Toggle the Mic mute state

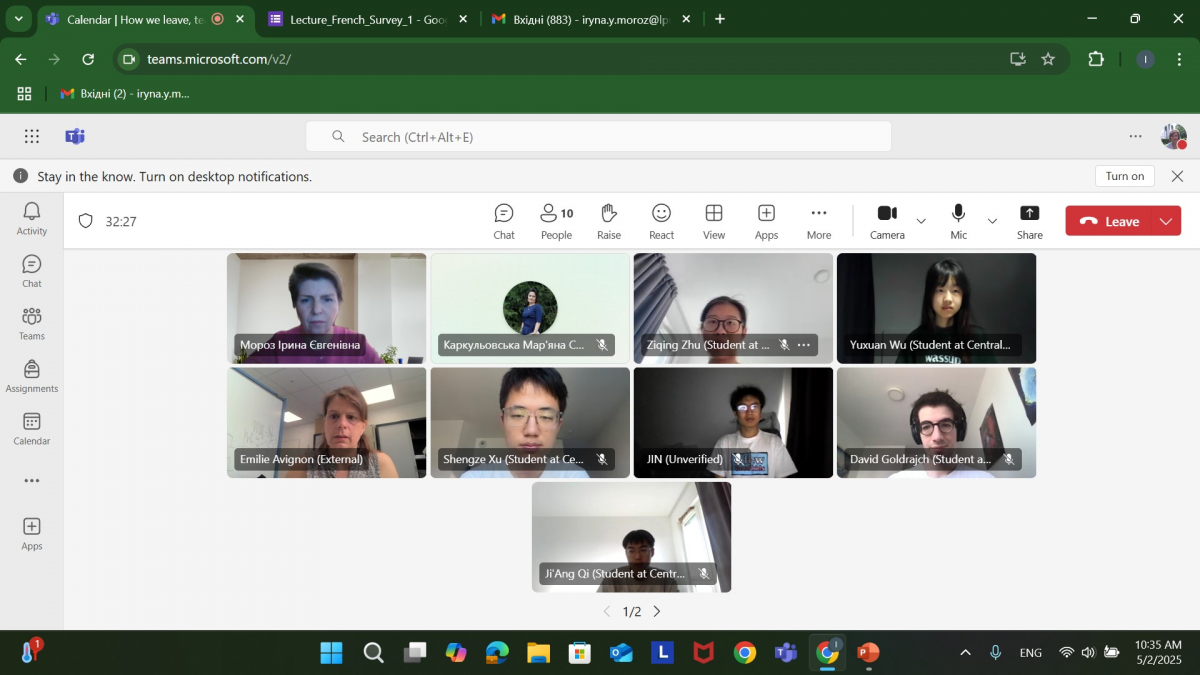click(958, 221)
